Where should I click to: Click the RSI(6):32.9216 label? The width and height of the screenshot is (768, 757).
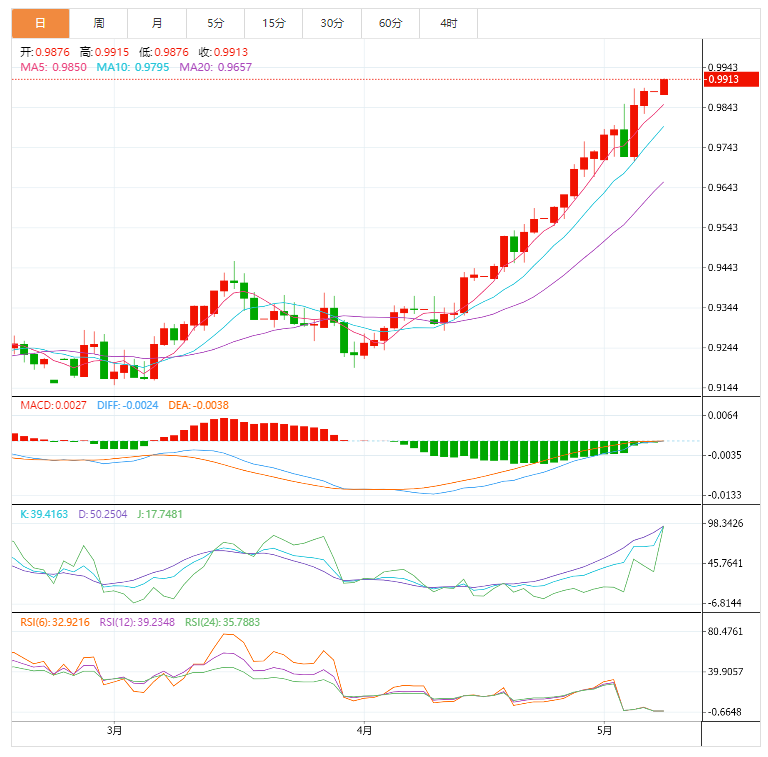(x=55, y=622)
